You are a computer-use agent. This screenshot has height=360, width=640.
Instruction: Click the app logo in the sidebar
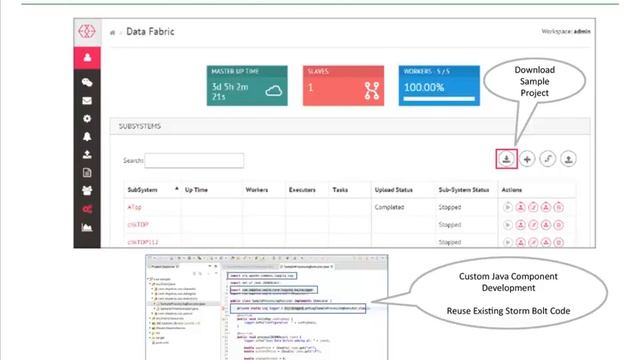[x=87, y=31]
